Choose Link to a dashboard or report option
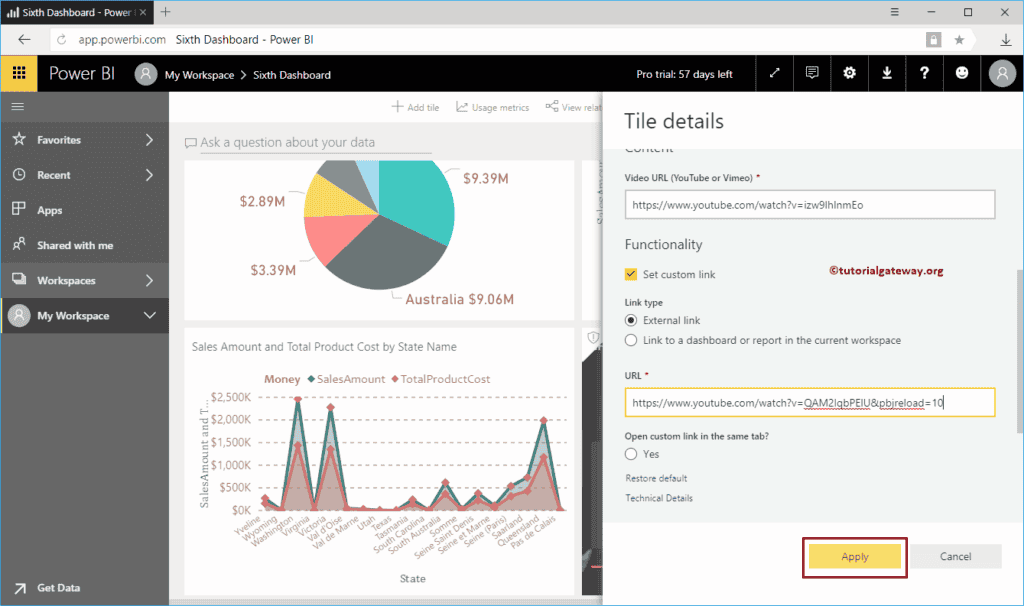The image size is (1024, 606). click(x=631, y=339)
